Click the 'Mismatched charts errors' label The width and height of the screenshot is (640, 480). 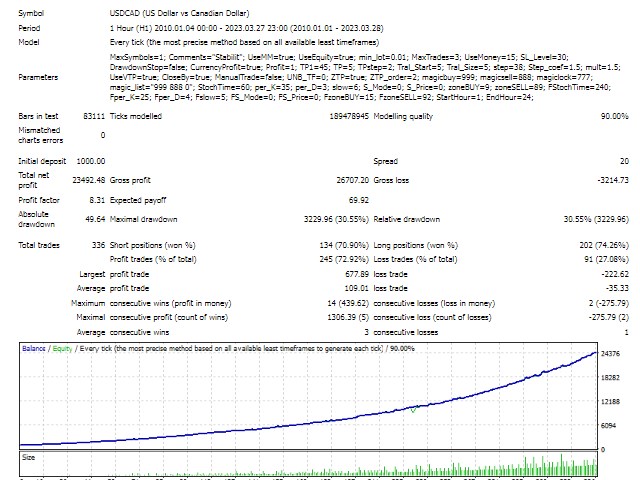tap(40, 135)
